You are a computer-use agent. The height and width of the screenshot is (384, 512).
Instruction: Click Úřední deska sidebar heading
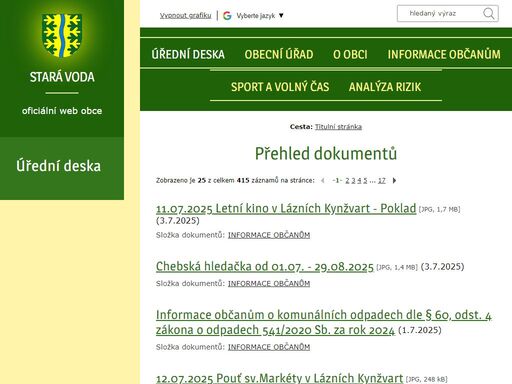tap(58, 166)
